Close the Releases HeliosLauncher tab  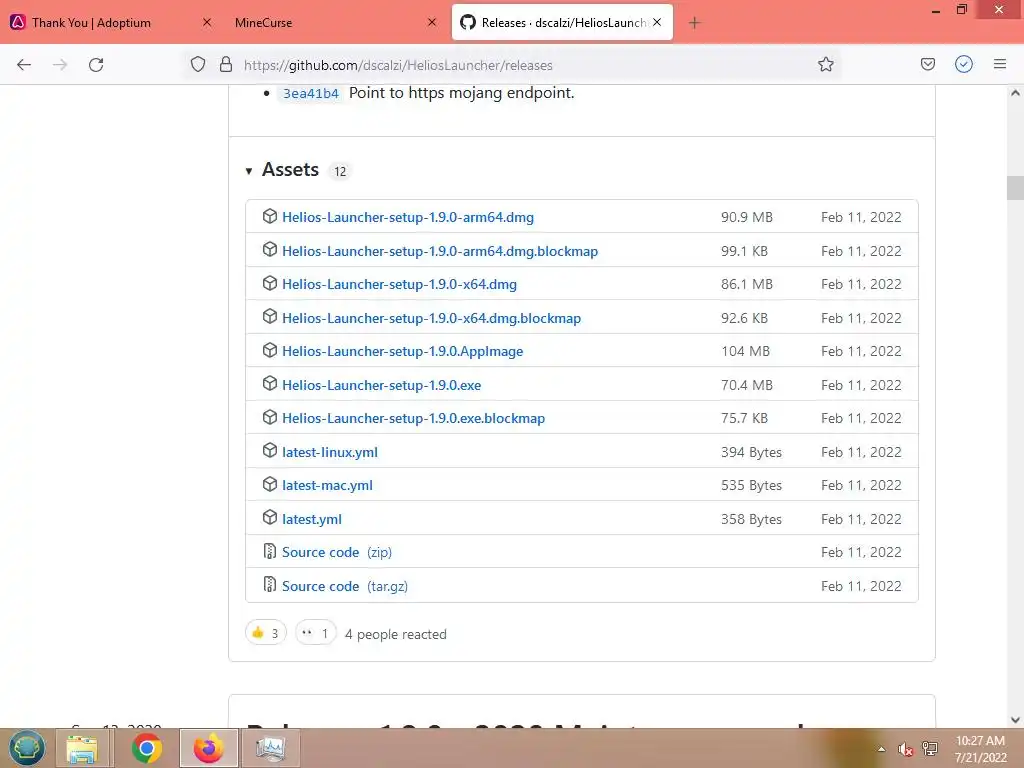[x=657, y=22]
